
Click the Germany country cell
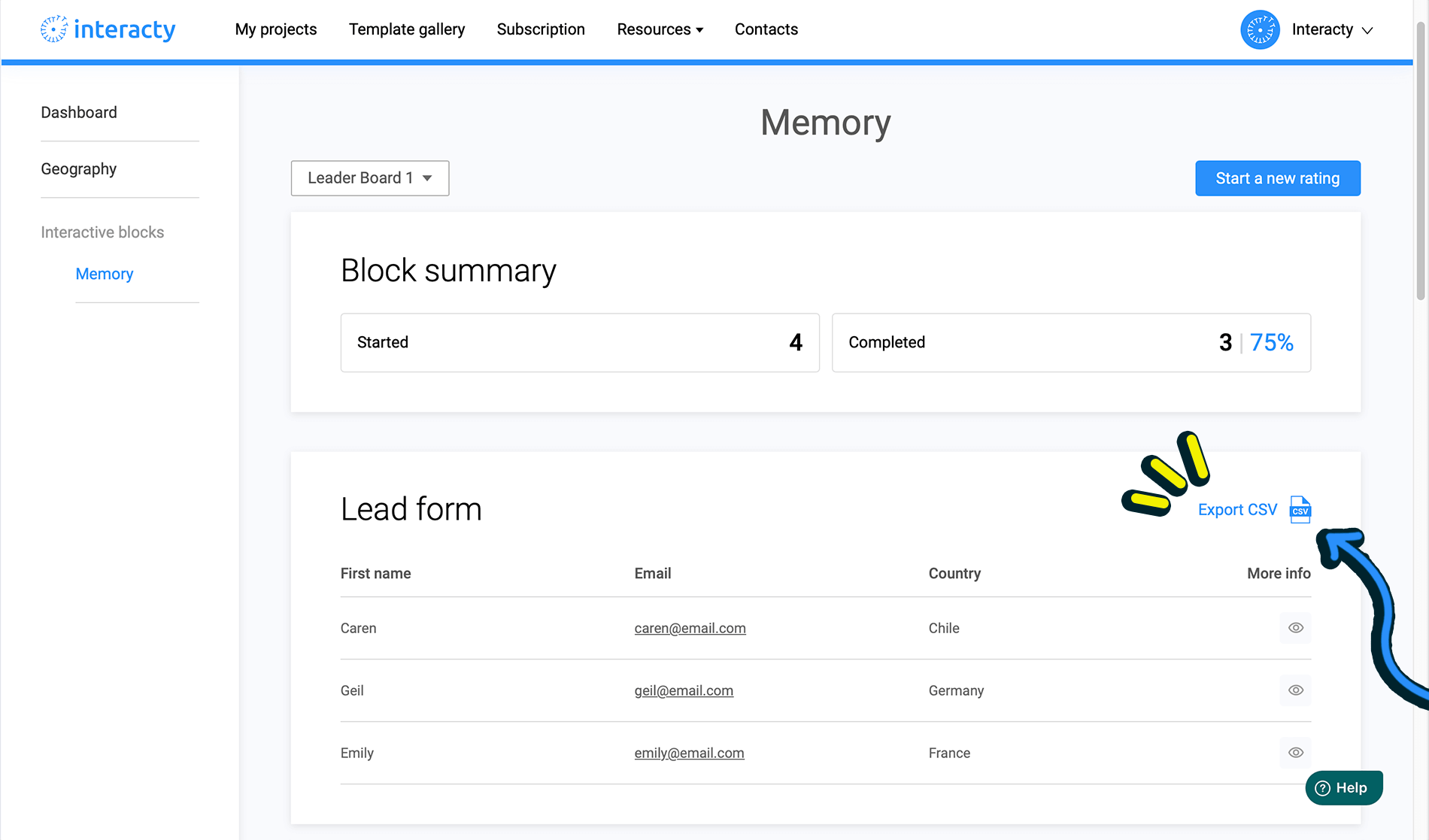(x=957, y=690)
